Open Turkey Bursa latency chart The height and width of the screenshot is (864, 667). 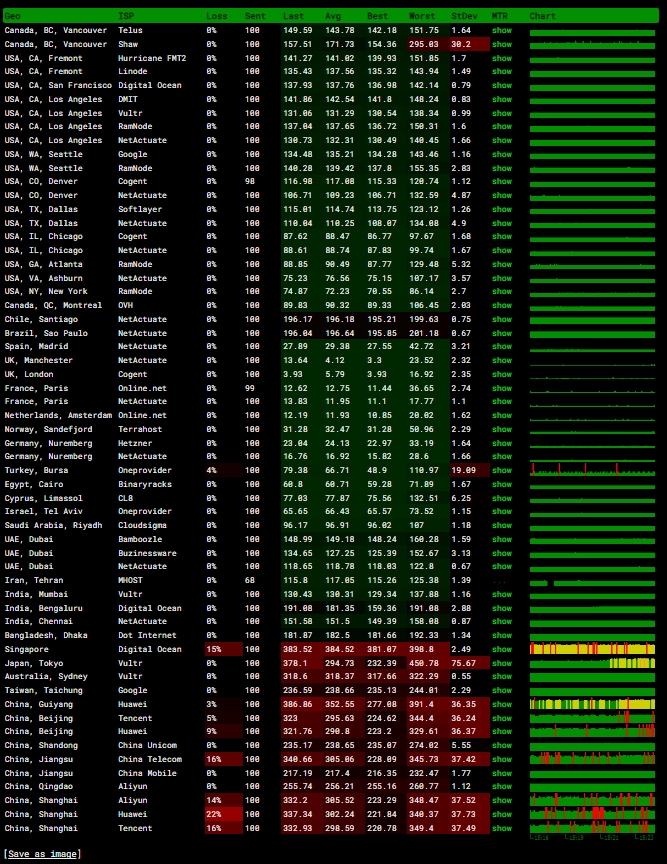click(593, 470)
